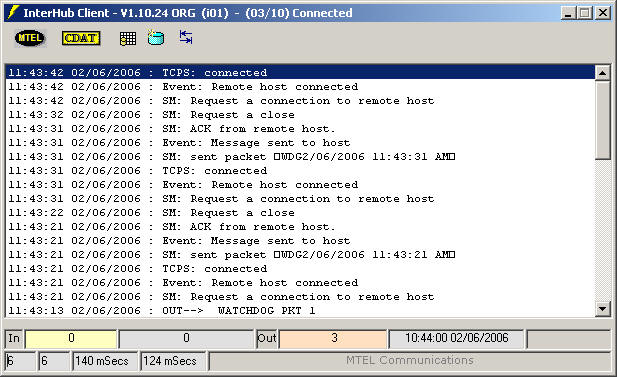Select the 11:43:31 Event: Remote host connected row
The image size is (617, 377).
pyautogui.click(x=300, y=185)
